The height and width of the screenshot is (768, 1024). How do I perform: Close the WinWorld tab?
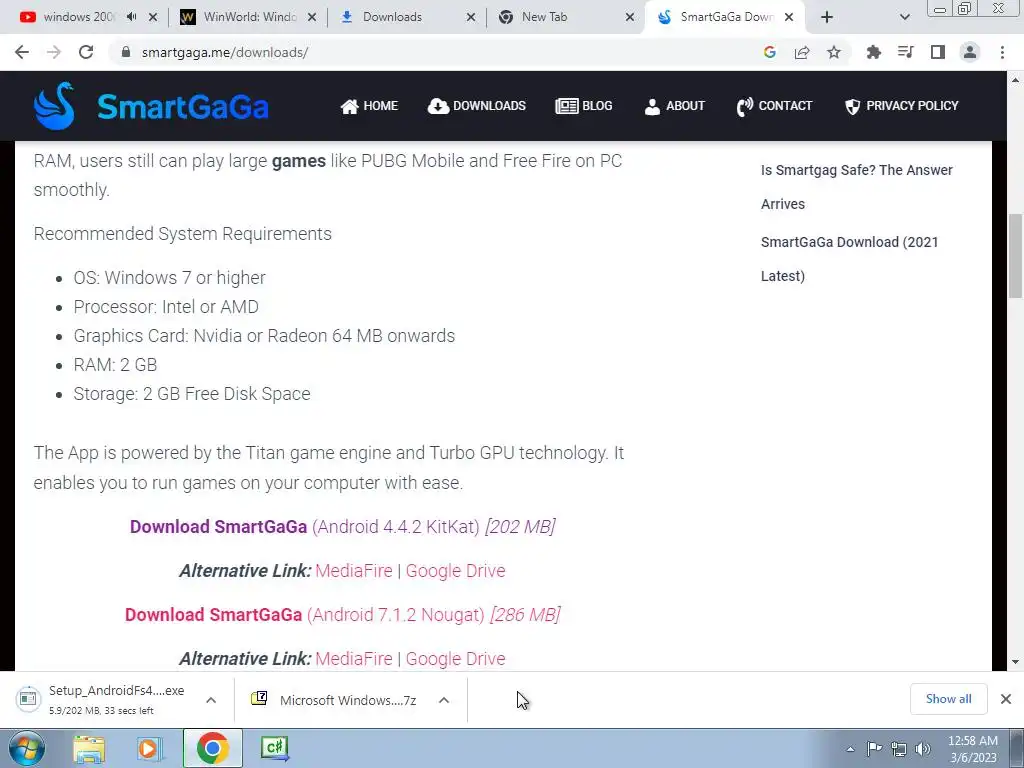click(x=312, y=17)
